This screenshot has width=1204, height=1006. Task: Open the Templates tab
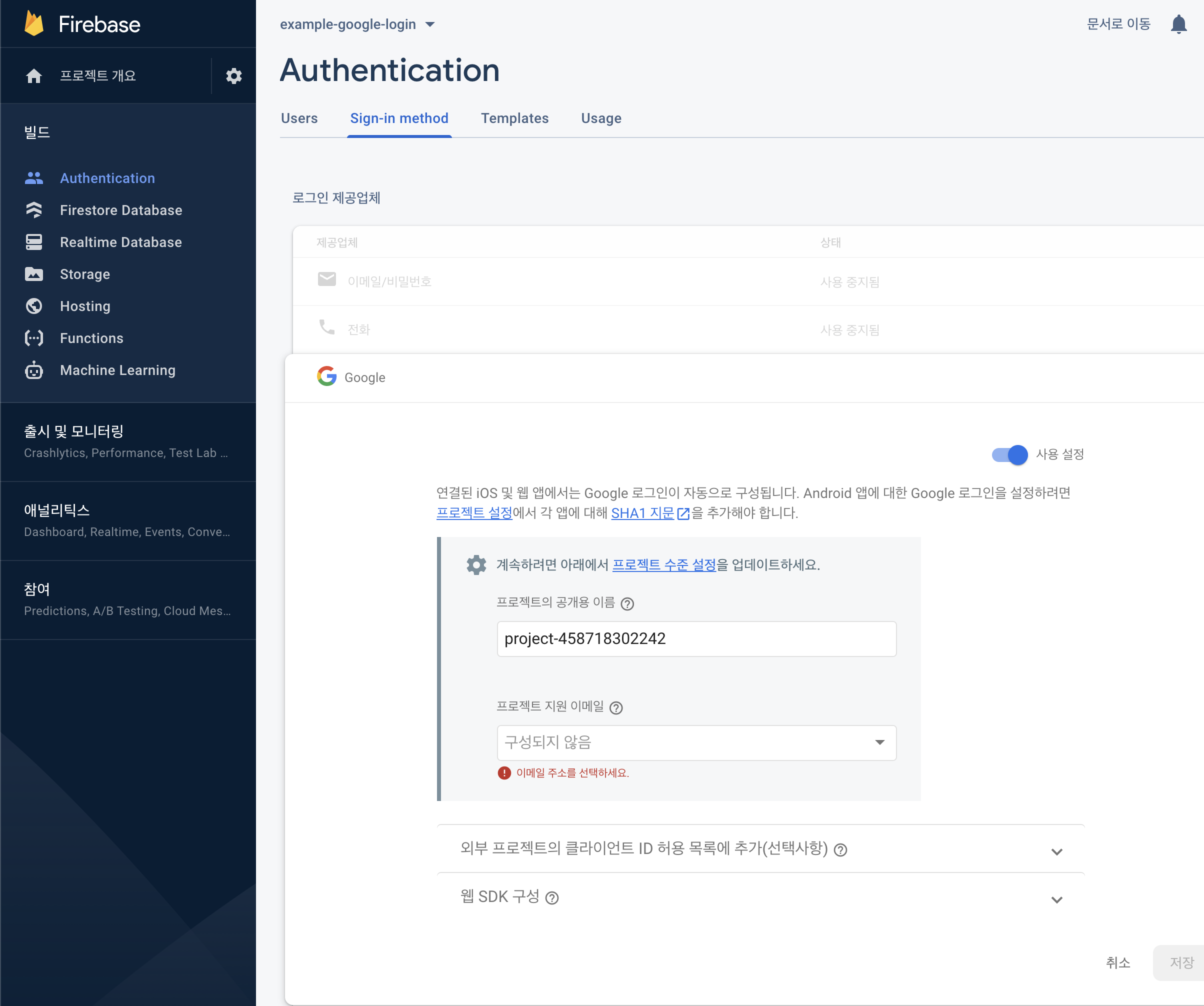(514, 118)
